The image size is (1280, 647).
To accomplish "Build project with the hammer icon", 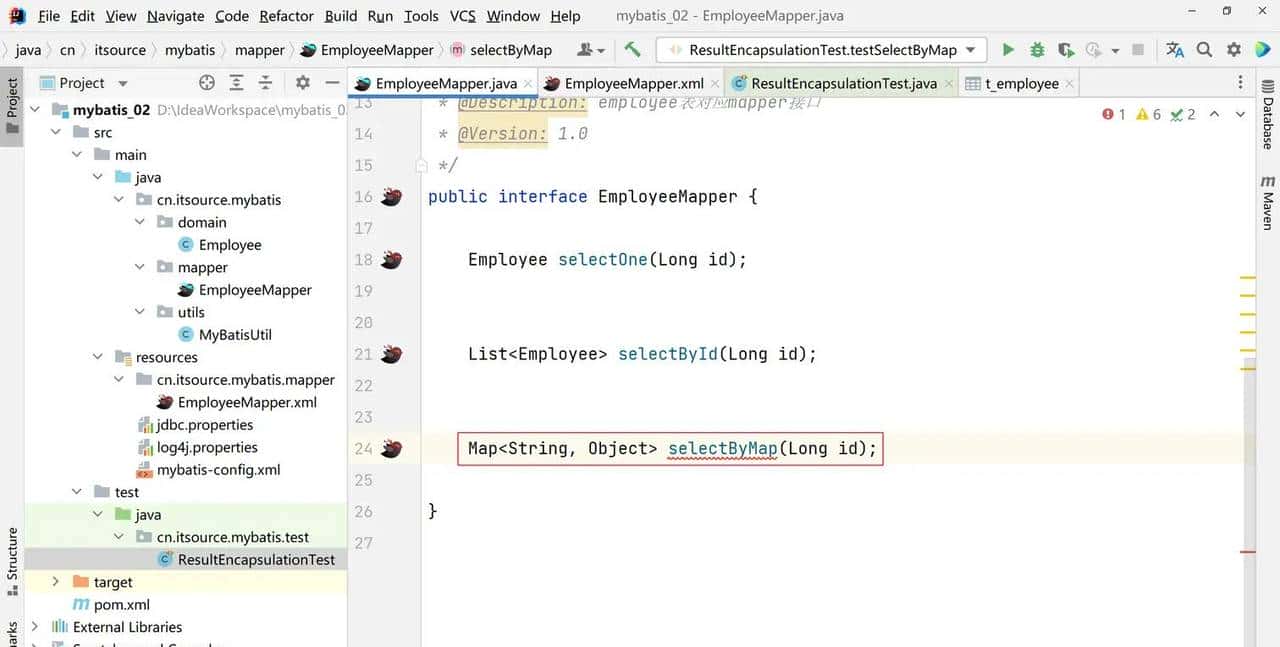I will coord(632,50).
